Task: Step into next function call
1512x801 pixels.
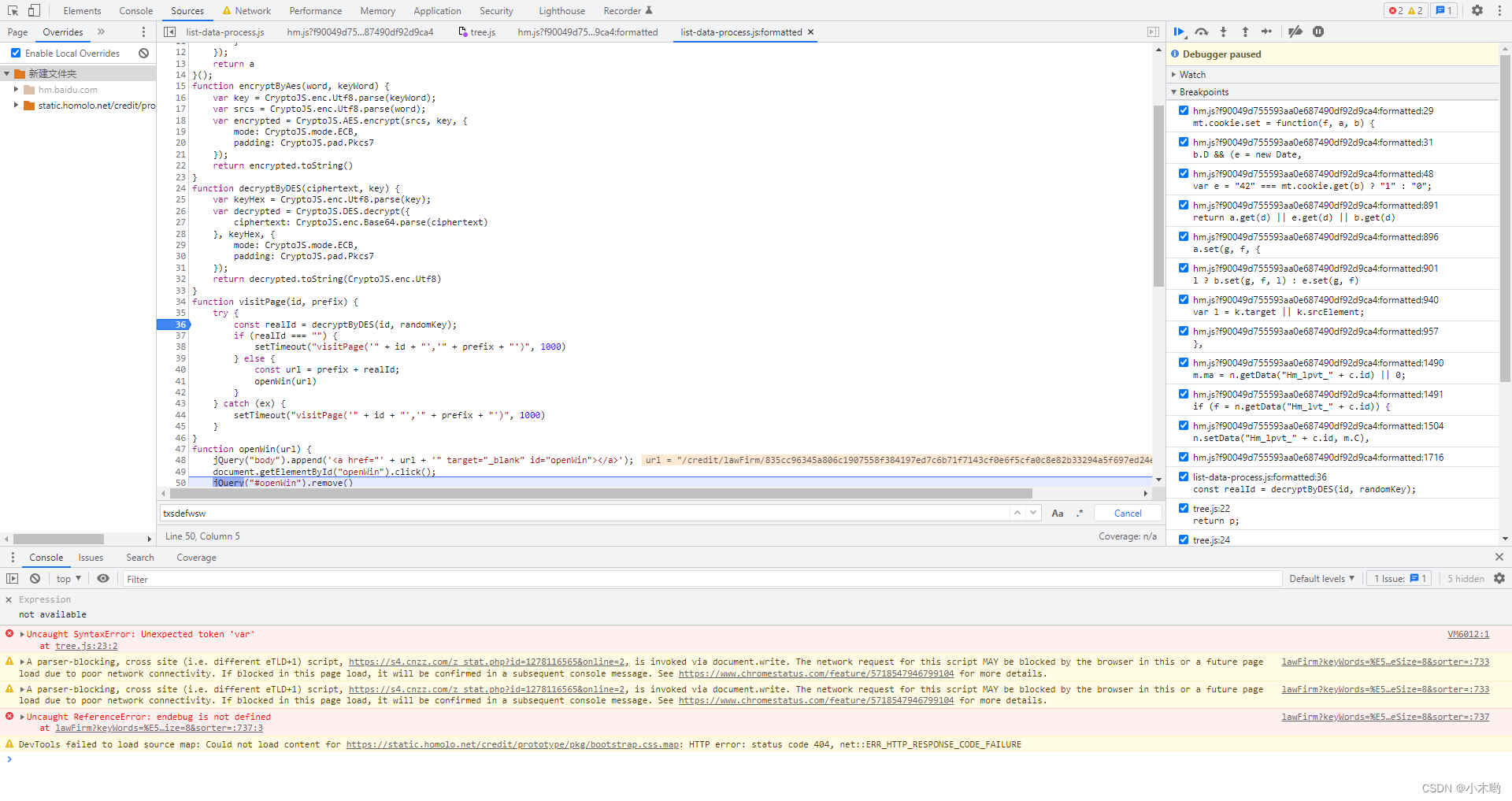Action: pyautogui.click(x=1223, y=32)
